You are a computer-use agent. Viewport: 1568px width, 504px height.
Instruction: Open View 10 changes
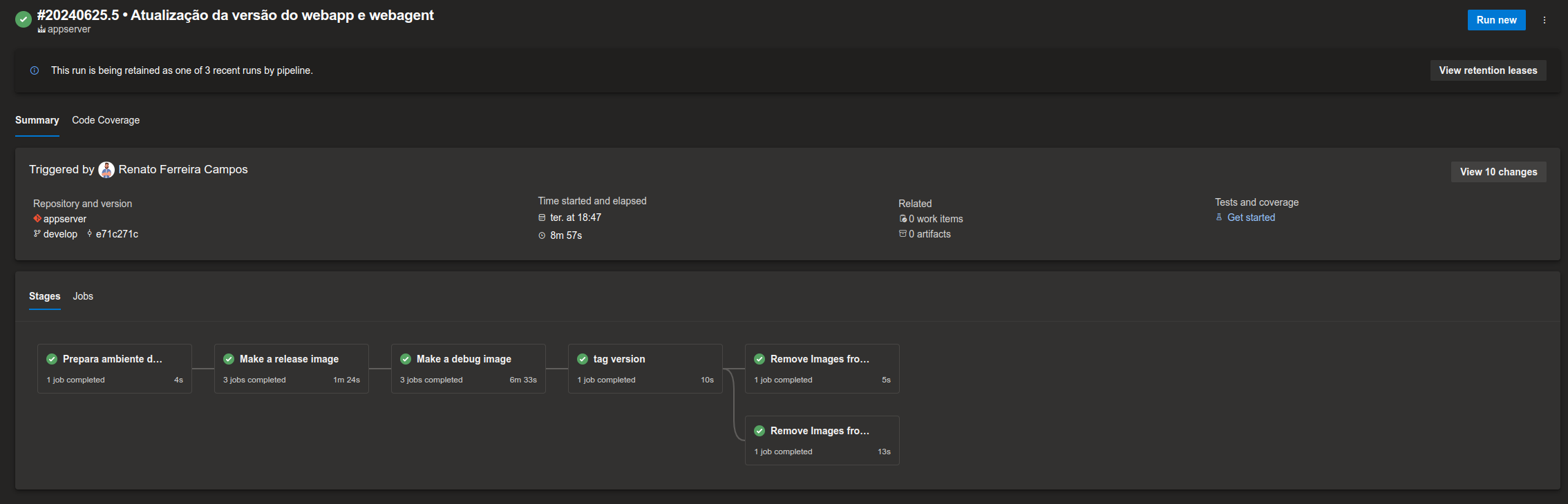coord(1498,172)
